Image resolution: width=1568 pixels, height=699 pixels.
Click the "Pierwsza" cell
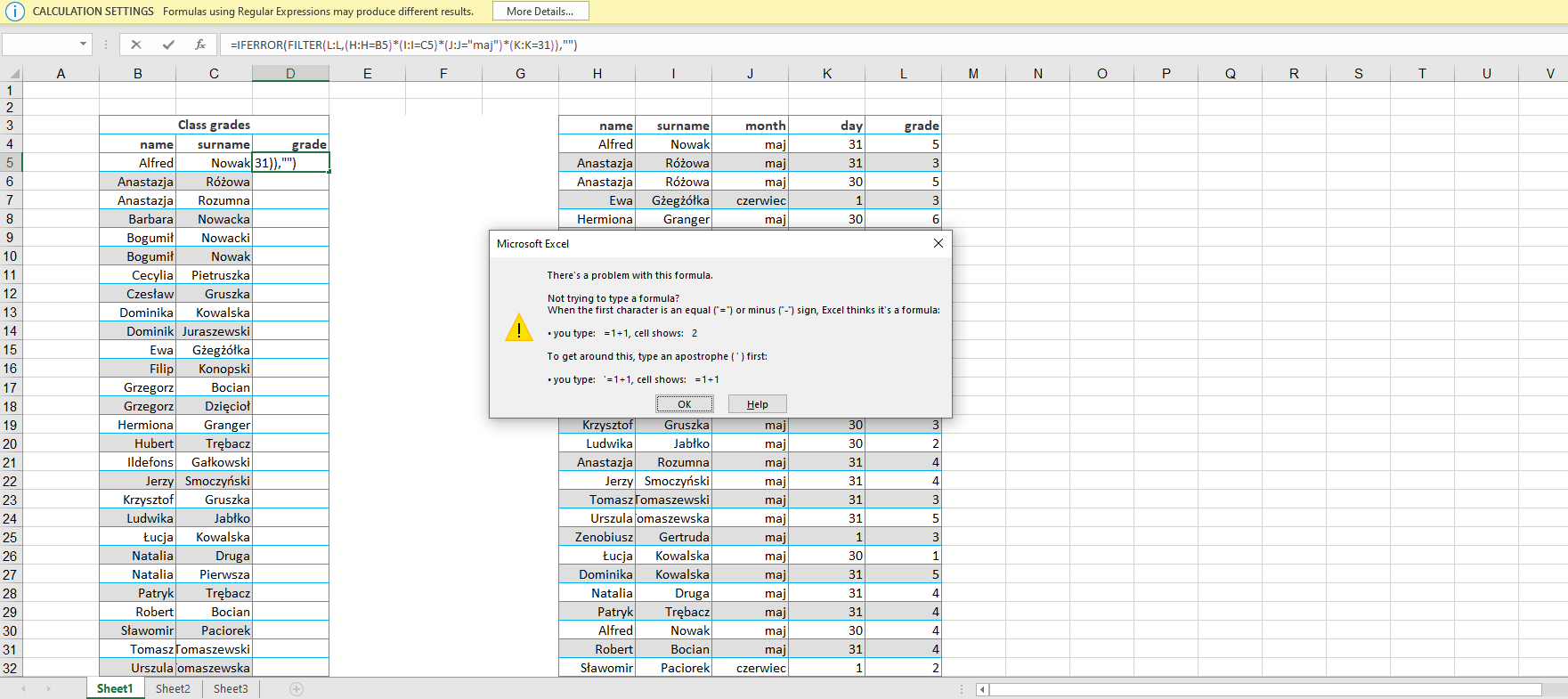[x=215, y=574]
